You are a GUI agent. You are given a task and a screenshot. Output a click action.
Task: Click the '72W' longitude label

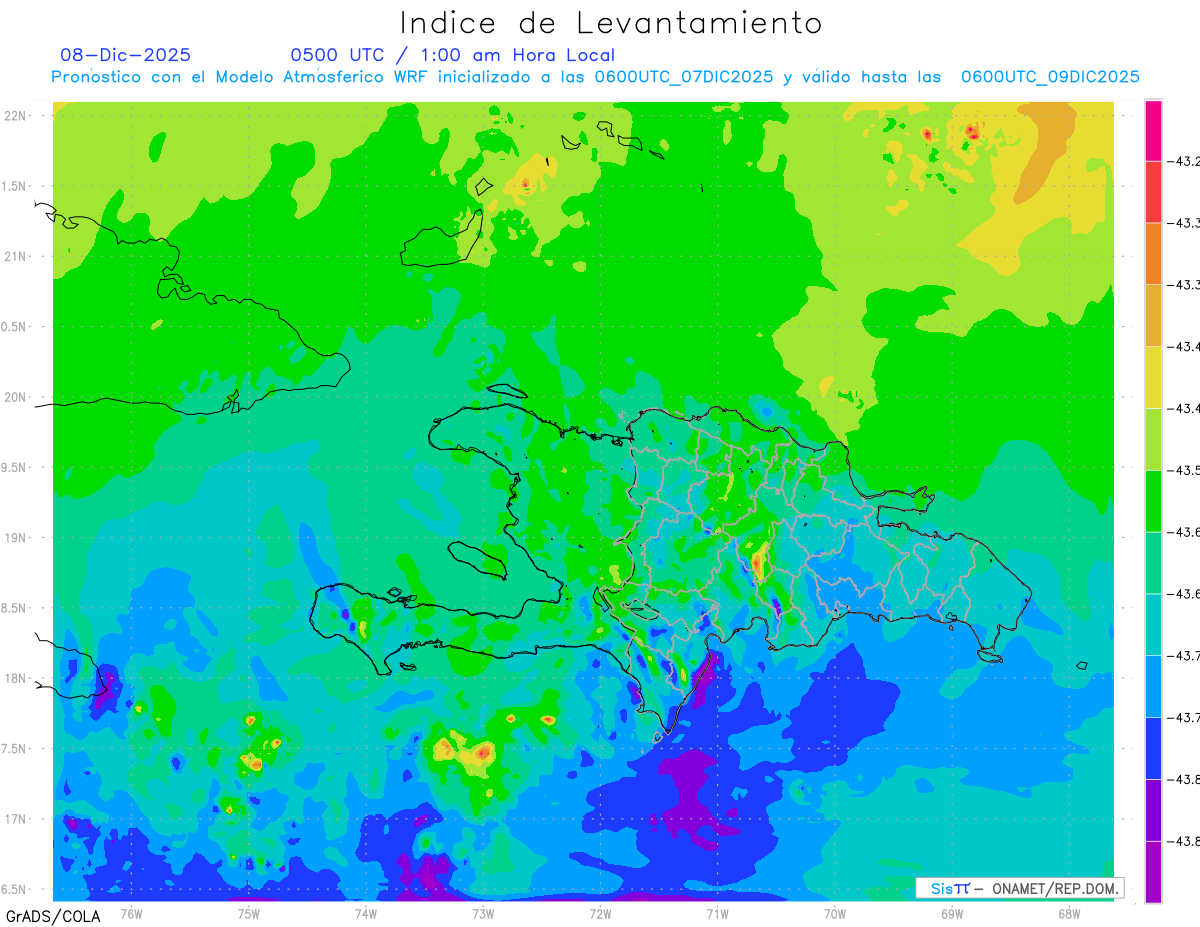pyautogui.click(x=600, y=913)
